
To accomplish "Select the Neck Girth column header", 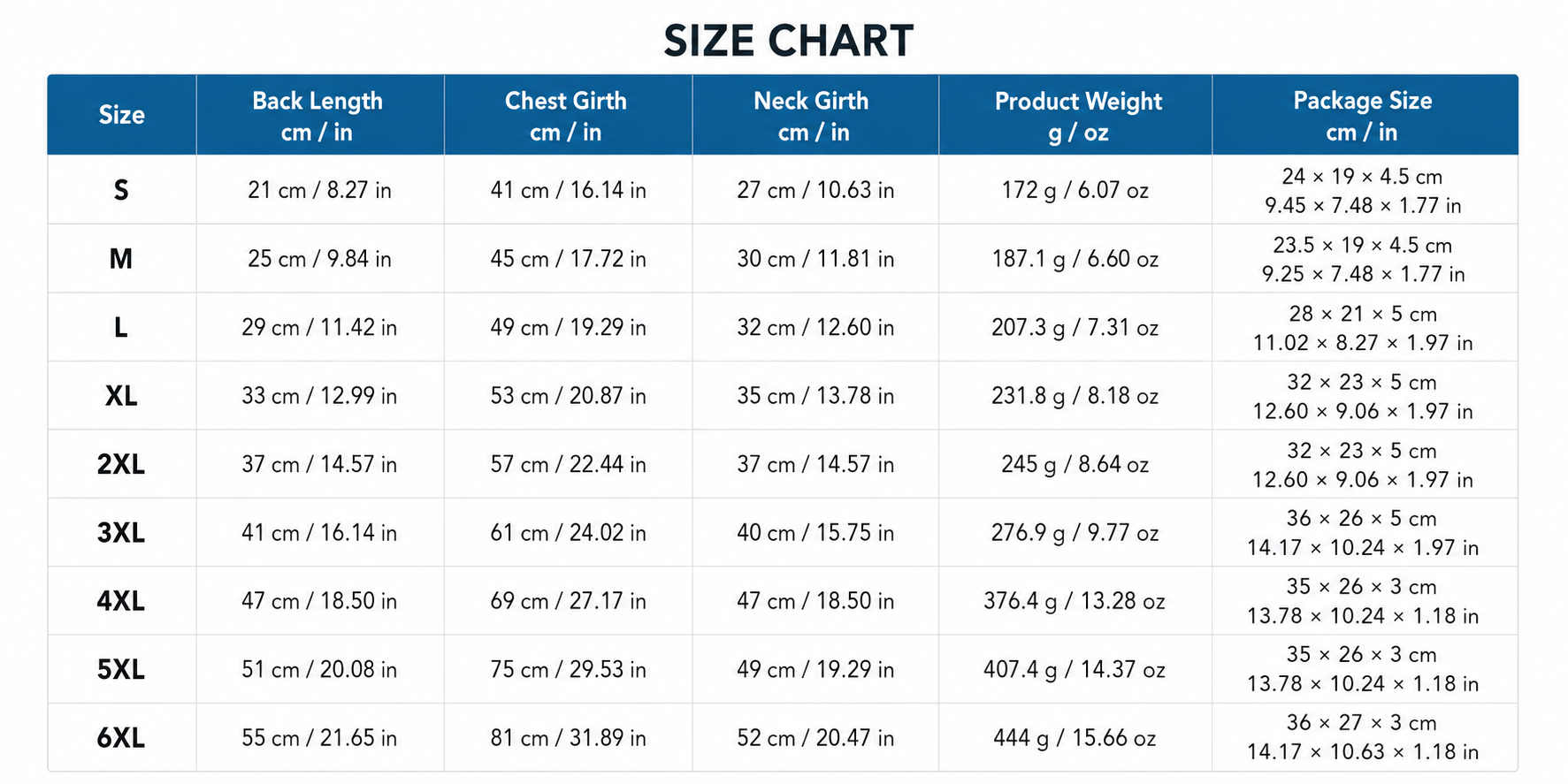I will tap(812, 116).
